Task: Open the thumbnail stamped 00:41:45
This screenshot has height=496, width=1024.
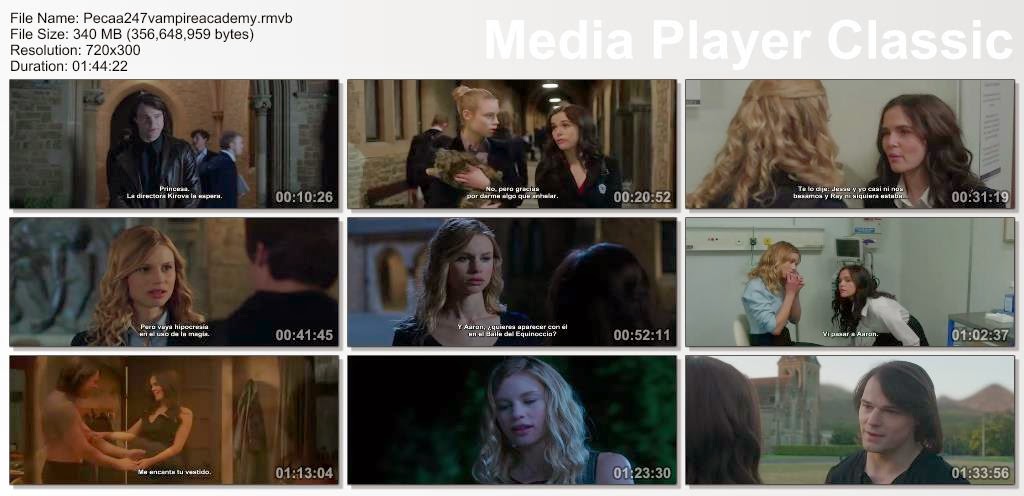Action: pos(174,282)
